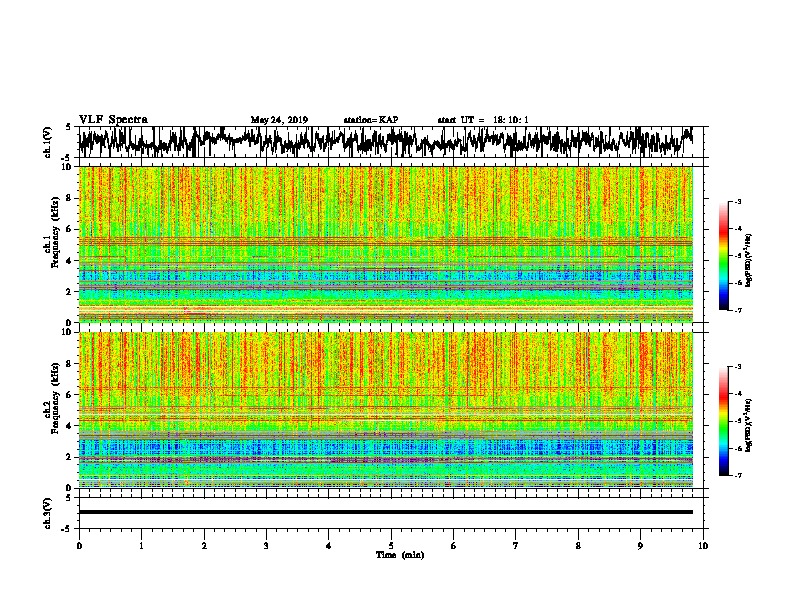Click the ch.3 flat black signal trace
The image size is (792, 612).
coord(385,512)
